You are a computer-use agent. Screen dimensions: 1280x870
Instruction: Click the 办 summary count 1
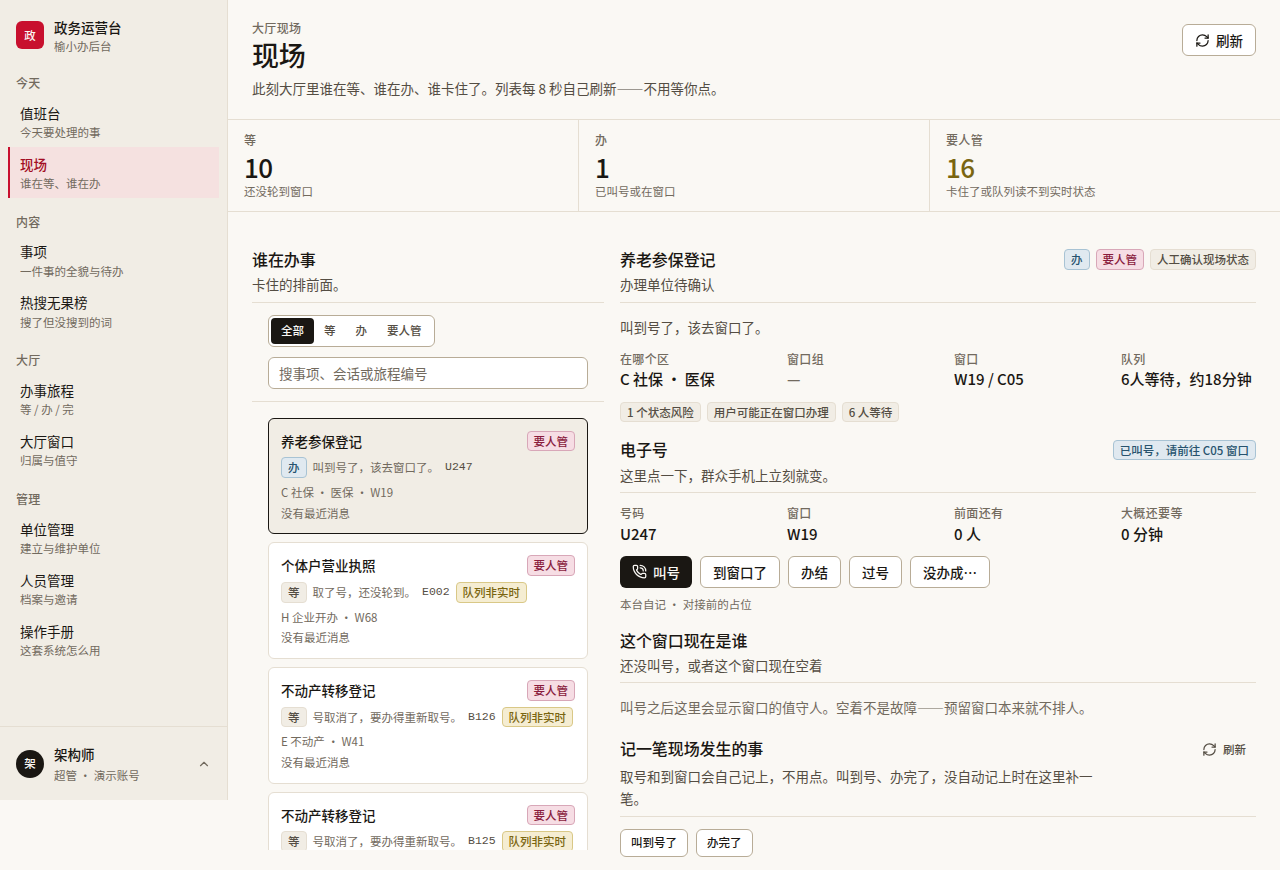[602, 168]
